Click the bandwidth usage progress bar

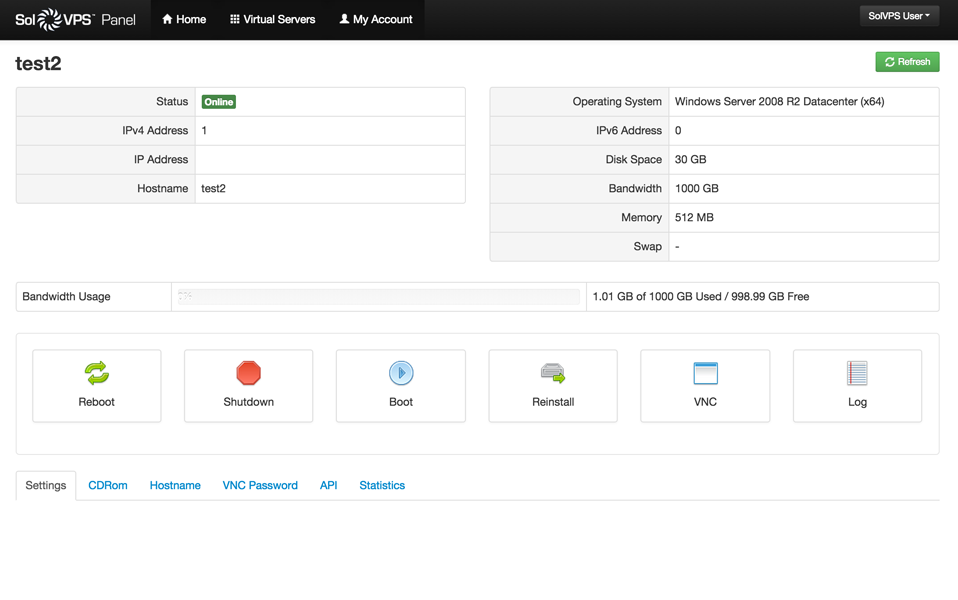[x=379, y=296]
